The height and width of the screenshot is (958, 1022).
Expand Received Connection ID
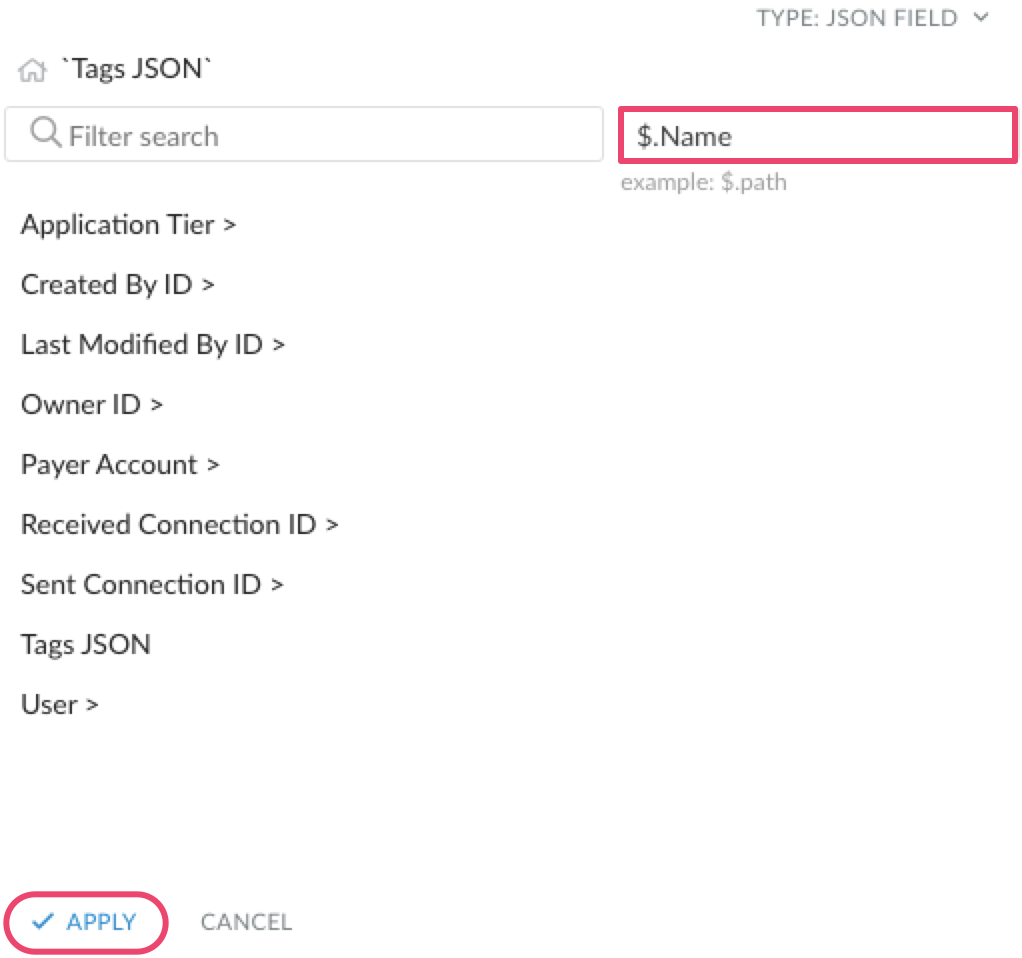coord(179,525)
